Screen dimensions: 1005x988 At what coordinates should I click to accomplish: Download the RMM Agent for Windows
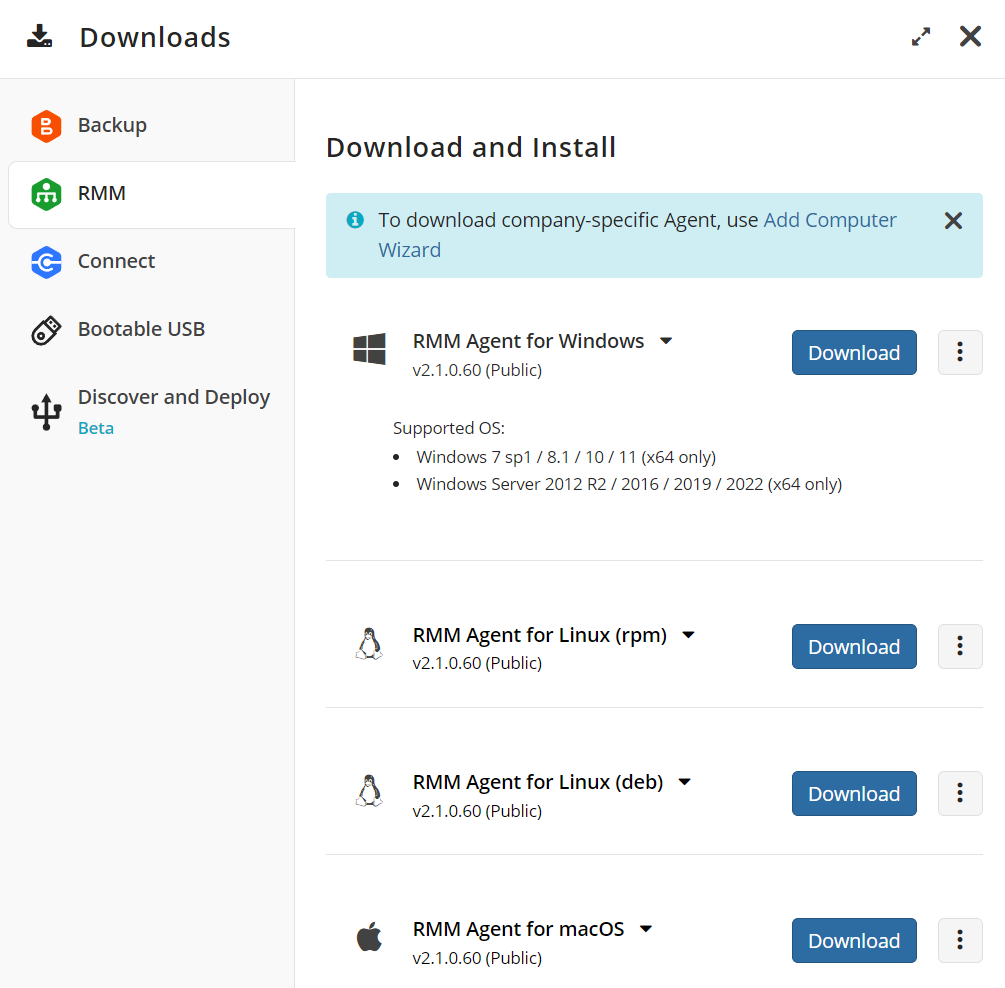[853, 352]
